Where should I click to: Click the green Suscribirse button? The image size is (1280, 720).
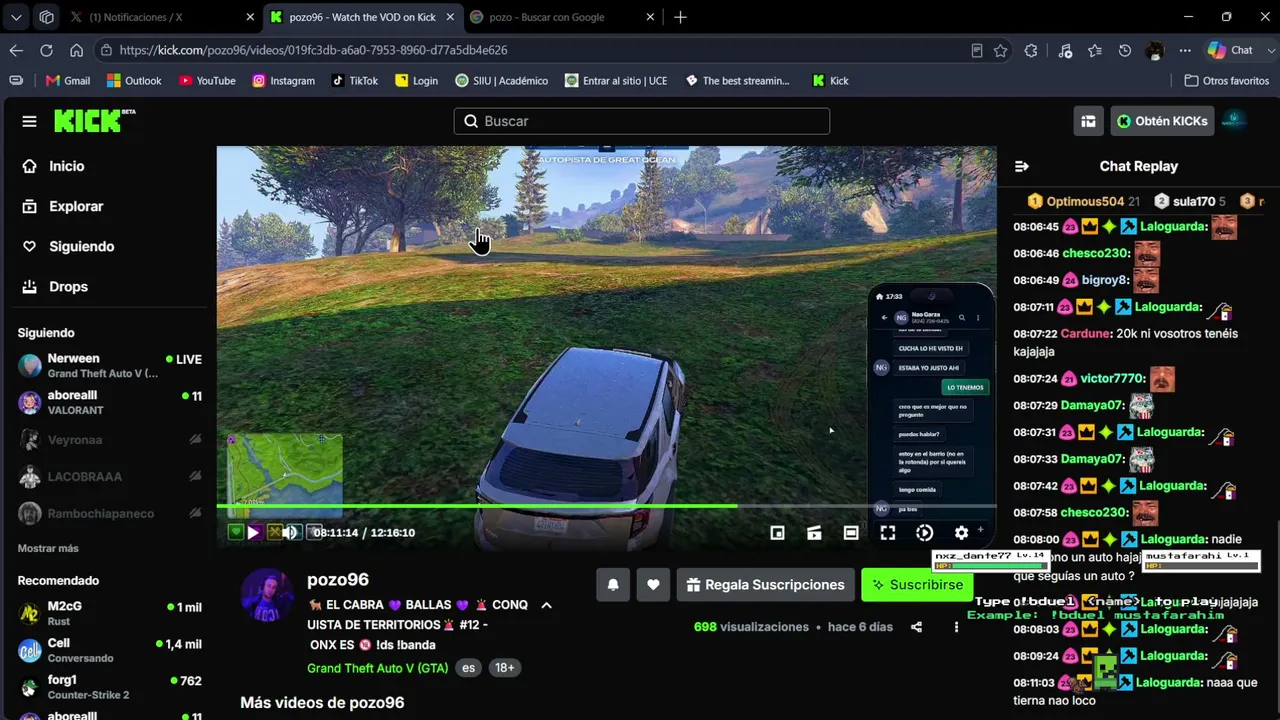pyautogui.click(x=917, y=585)
